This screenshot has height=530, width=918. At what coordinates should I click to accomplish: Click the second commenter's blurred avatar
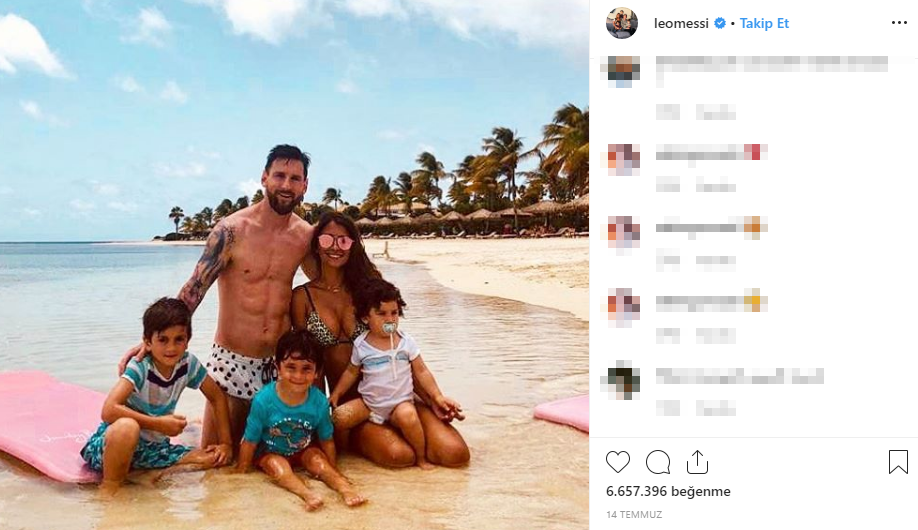[623, 158]
